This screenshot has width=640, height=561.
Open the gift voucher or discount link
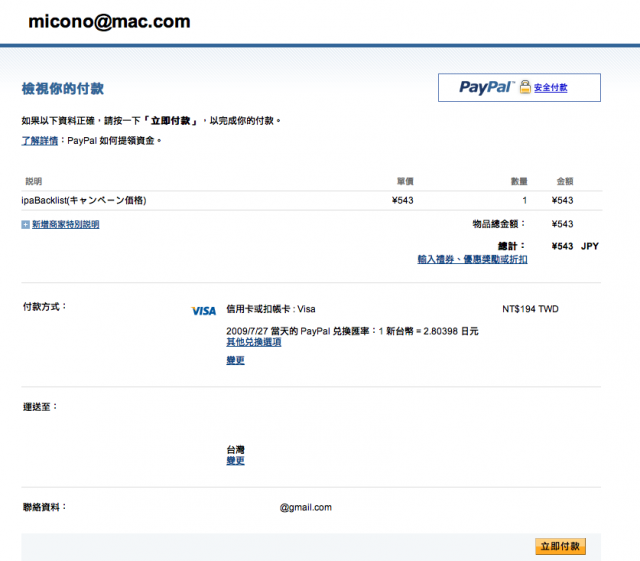pyautogui.click(x=472, y=259)
